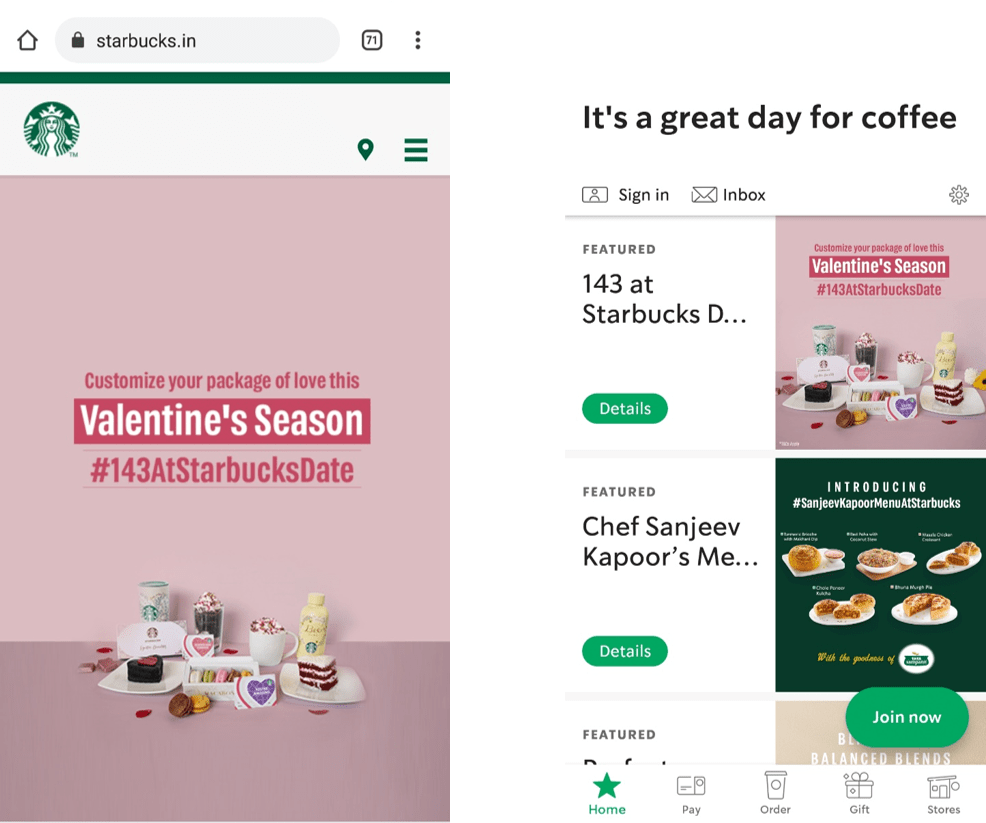The width and height of the screenshot is (986, 823).
Task: Tap the green store locator pin icon
Action: coord(365,150)
